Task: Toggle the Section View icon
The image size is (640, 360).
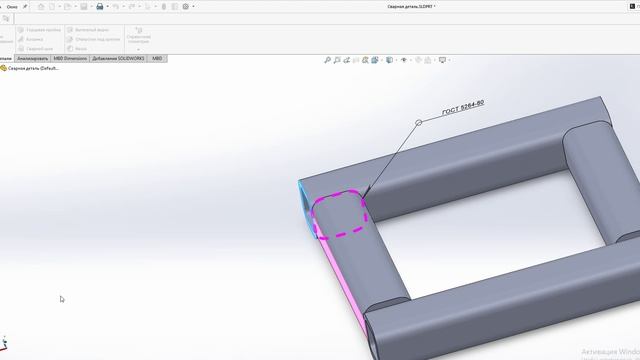Action: pos(356,60)
